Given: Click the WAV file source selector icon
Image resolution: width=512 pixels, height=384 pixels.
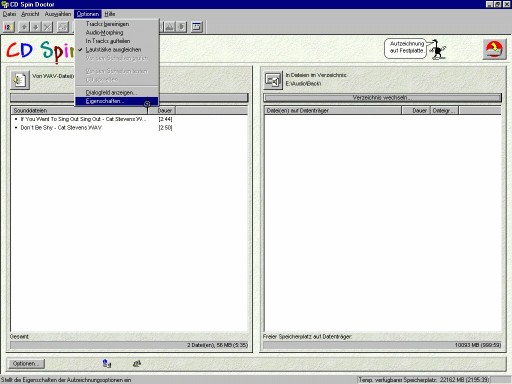Looking at the screenshot, I should [20, 80].
